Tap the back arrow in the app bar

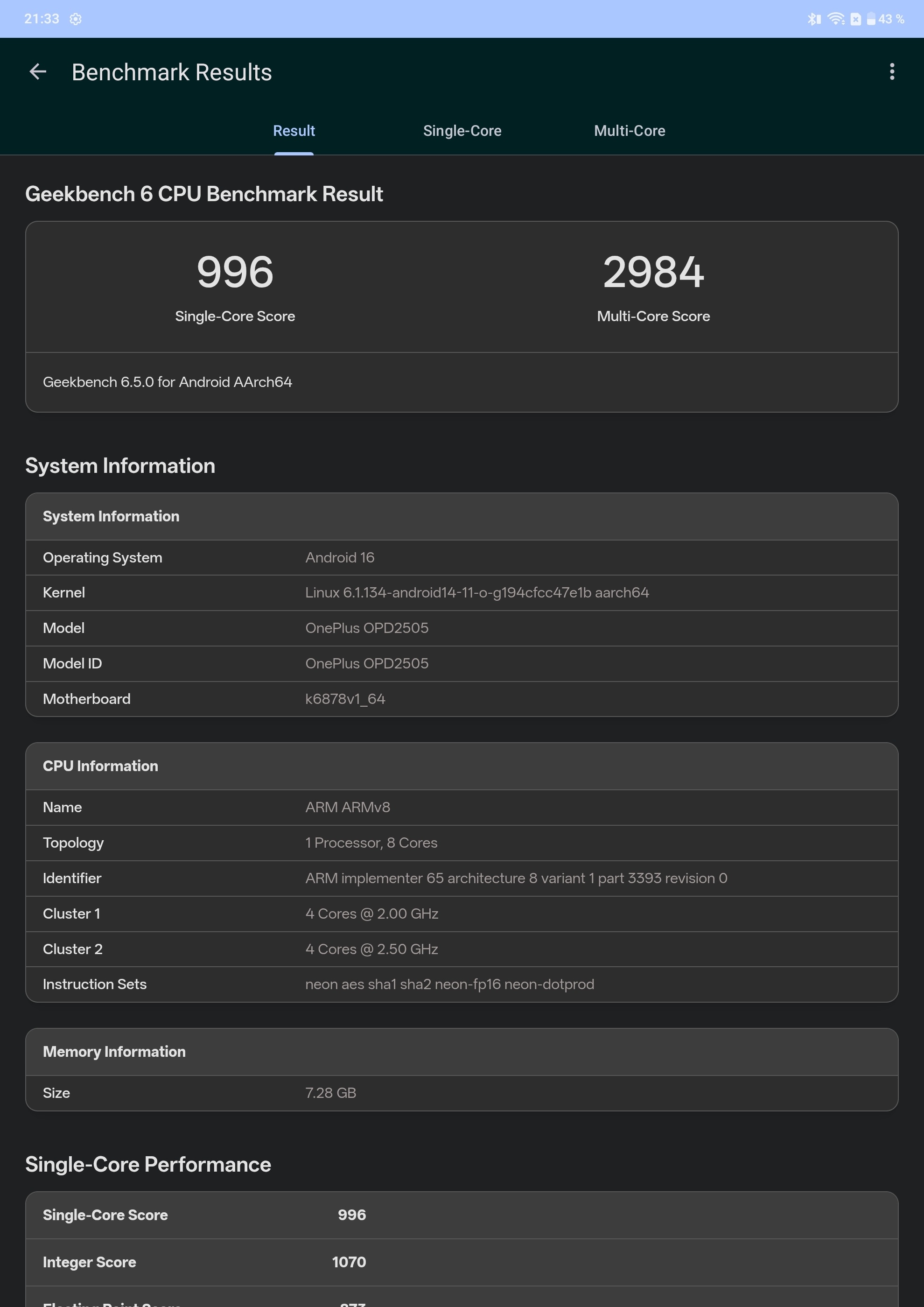[x=37, y=71]
